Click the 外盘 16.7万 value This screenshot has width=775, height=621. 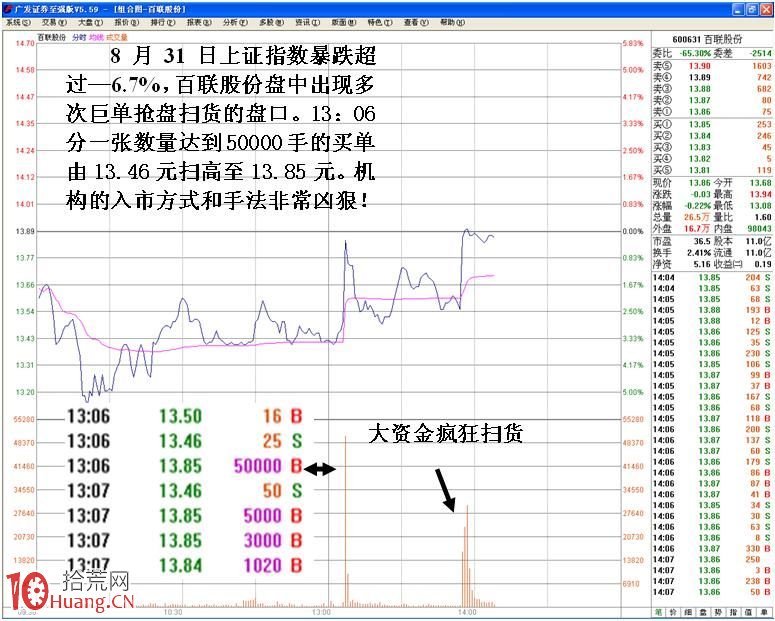tap(697, 228)
